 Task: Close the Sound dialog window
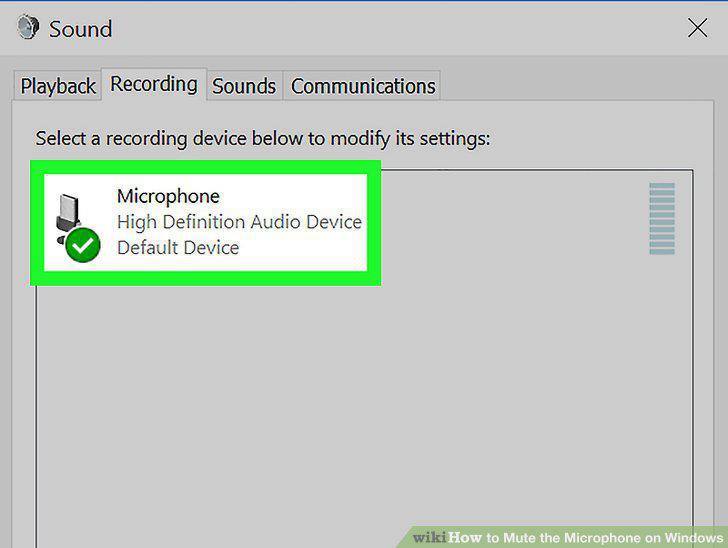click(x=697, y=28)
